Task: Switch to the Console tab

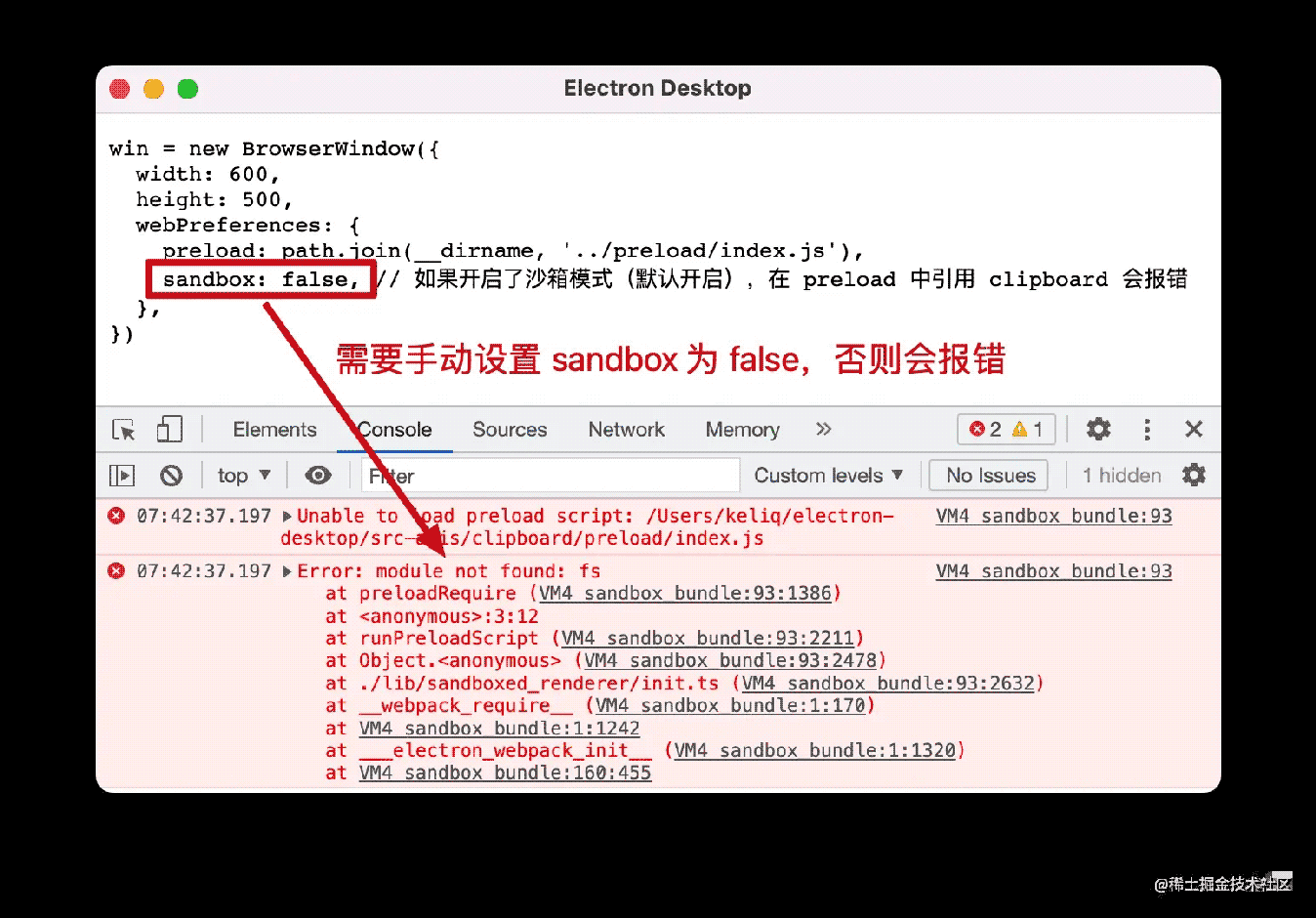Action: [394, 430]
